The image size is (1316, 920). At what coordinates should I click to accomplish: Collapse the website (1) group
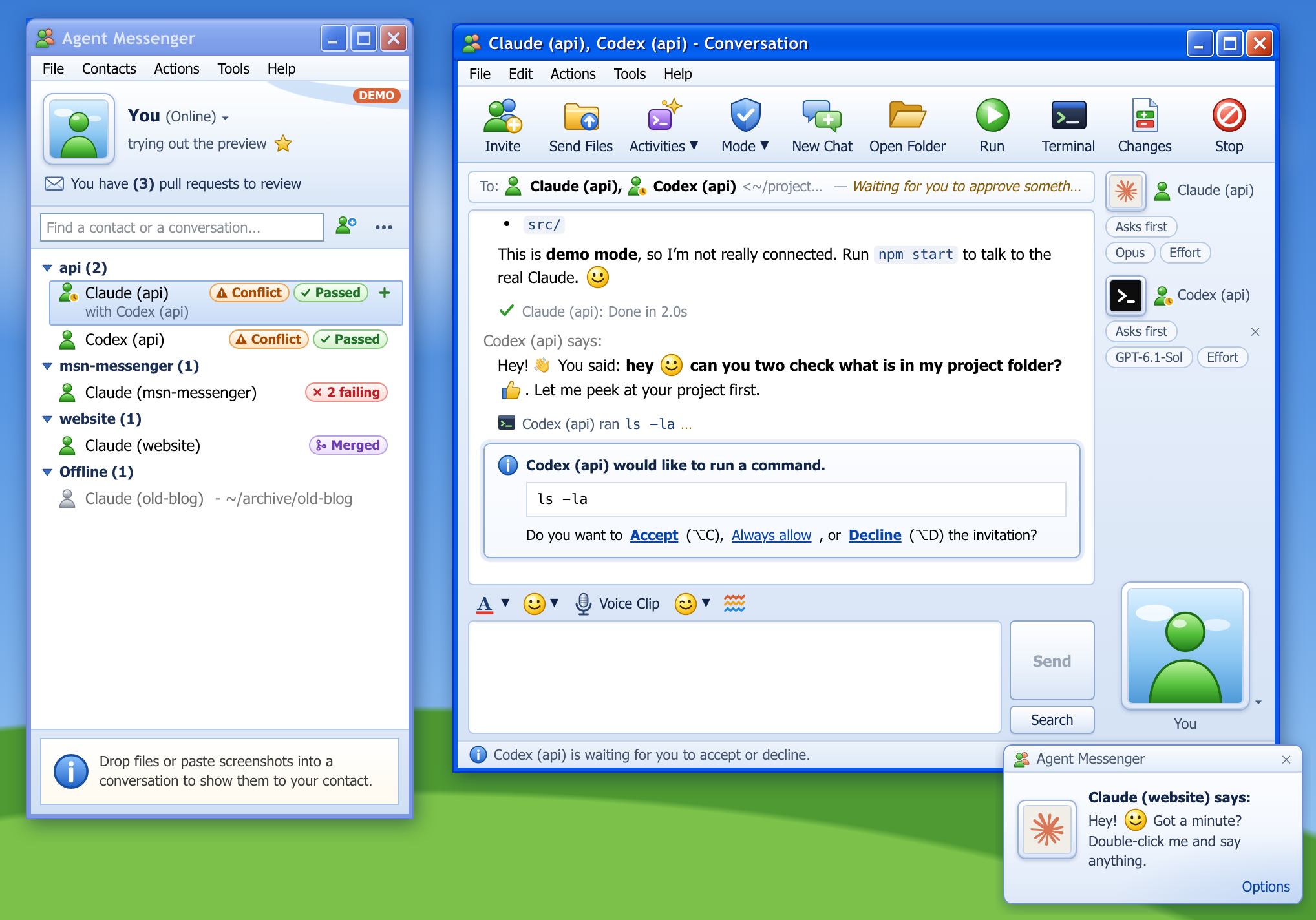(x=47, y=419)
